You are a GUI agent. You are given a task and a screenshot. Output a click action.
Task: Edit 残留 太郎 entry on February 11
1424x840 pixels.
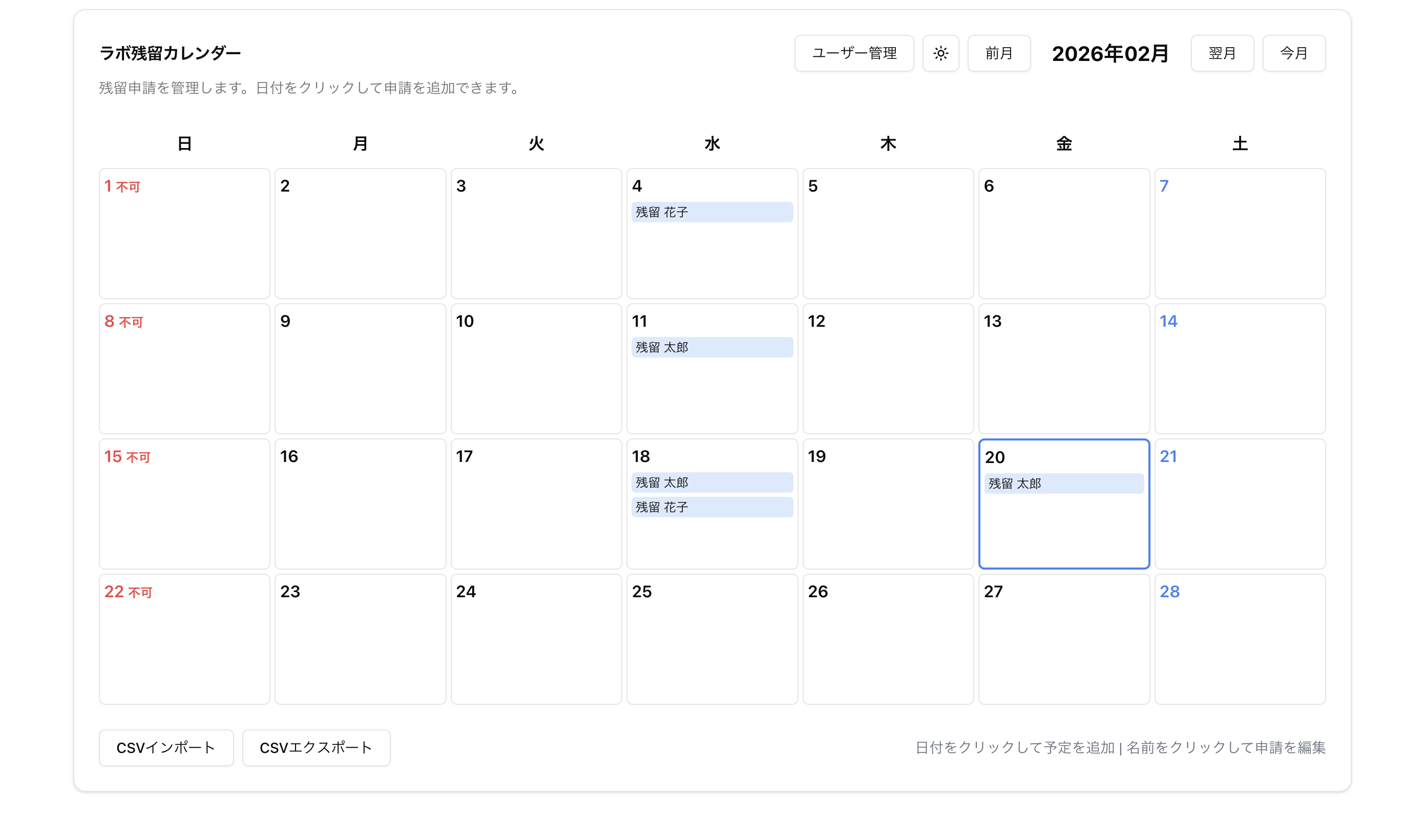(x=711, y=347)
